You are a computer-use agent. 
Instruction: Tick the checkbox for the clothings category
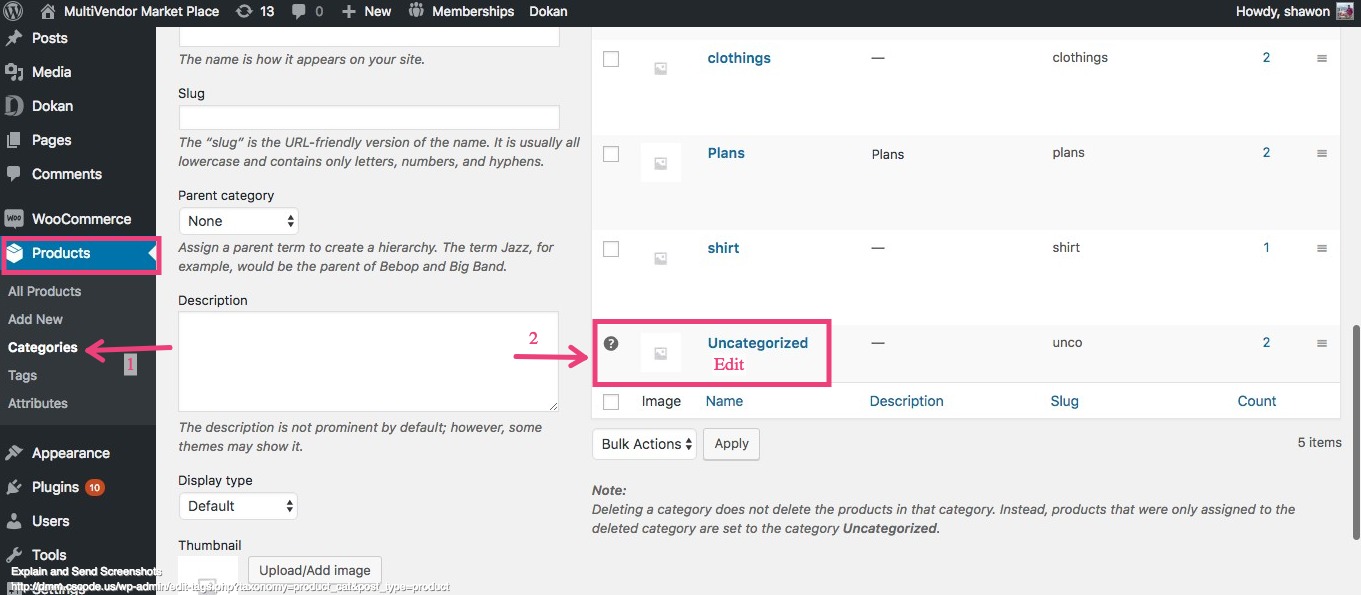pos(611,59)
